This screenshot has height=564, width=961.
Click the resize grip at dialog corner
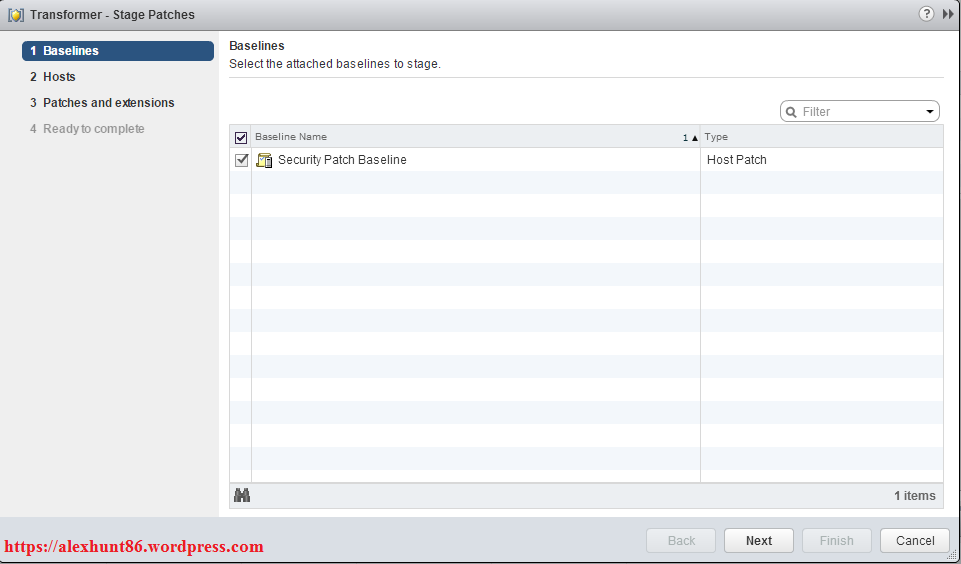(x=953, y=556)
